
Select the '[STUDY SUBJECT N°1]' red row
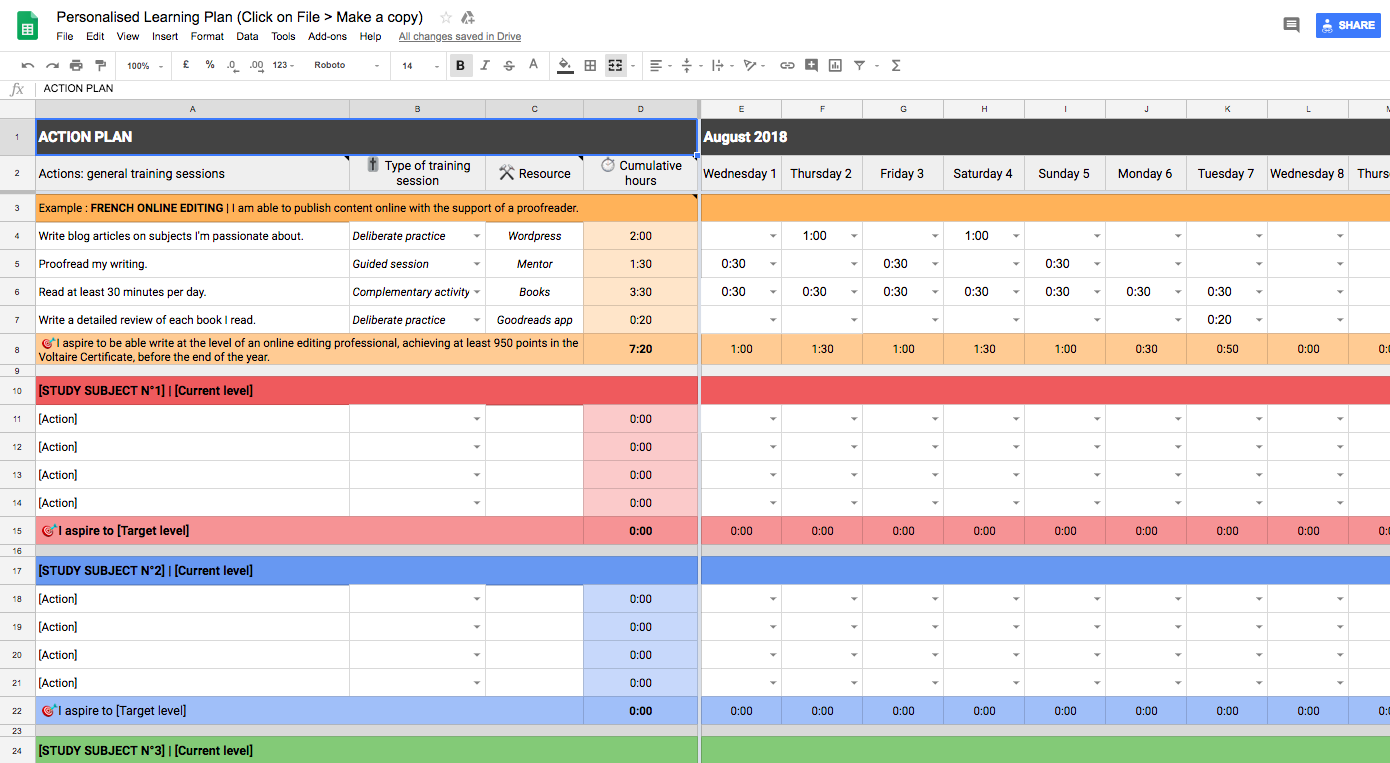pyautogui.click(x=366, y=390)
